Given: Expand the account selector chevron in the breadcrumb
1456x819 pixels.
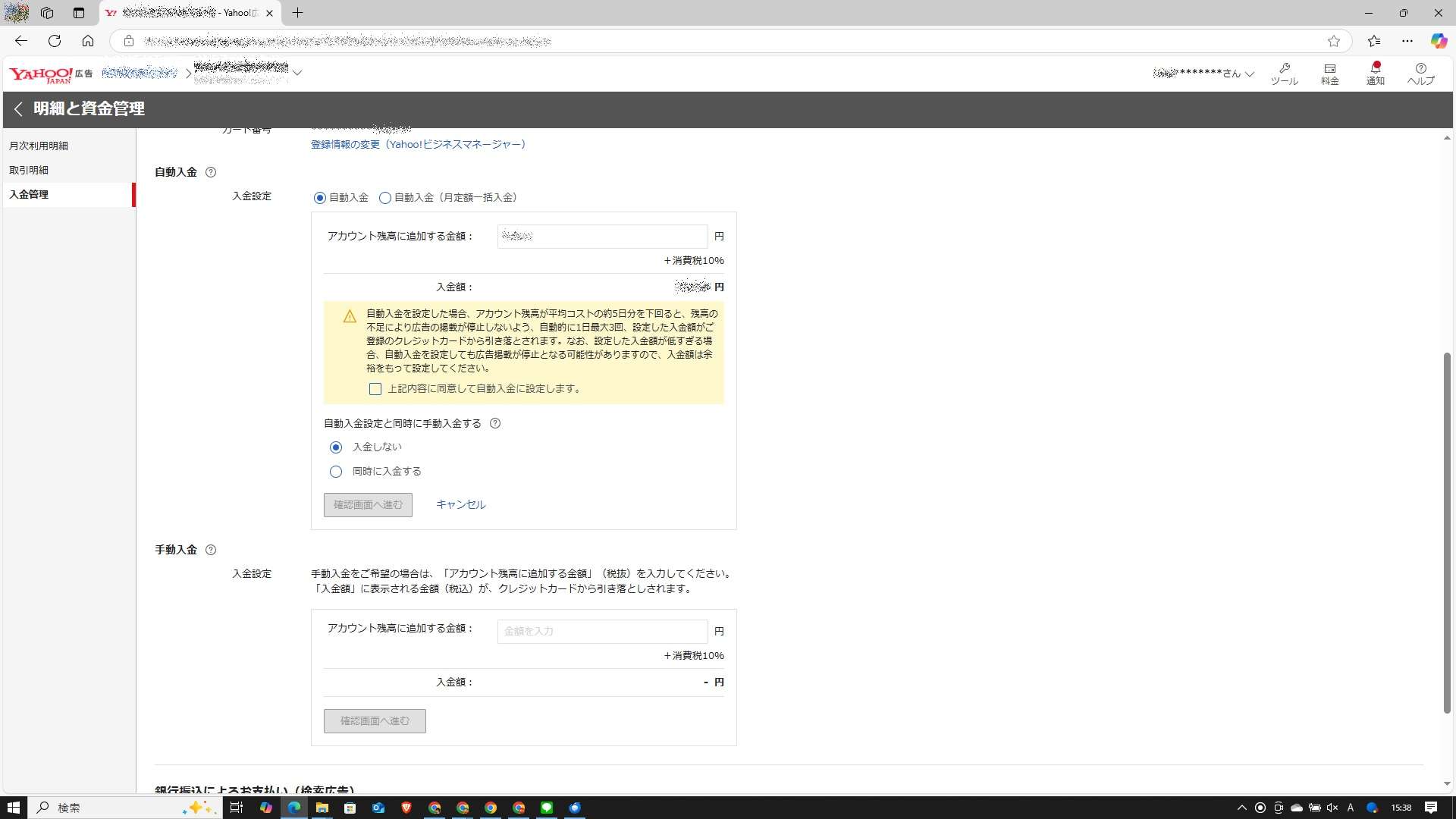Looking at the screenshot, I should coord(298,73).
